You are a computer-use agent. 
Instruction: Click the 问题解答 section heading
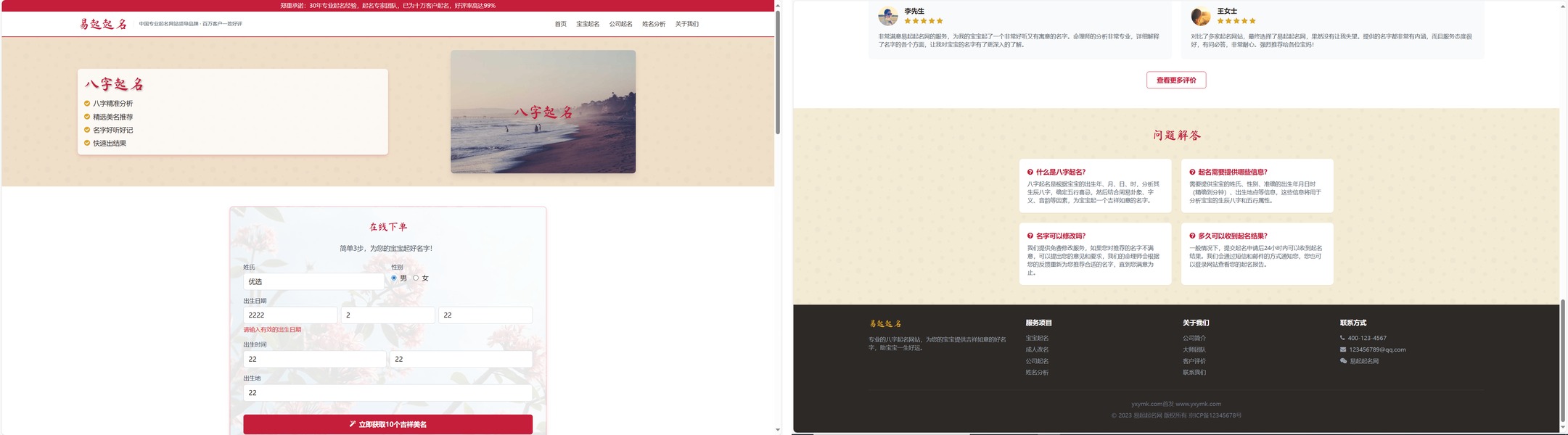[1176, 136]
